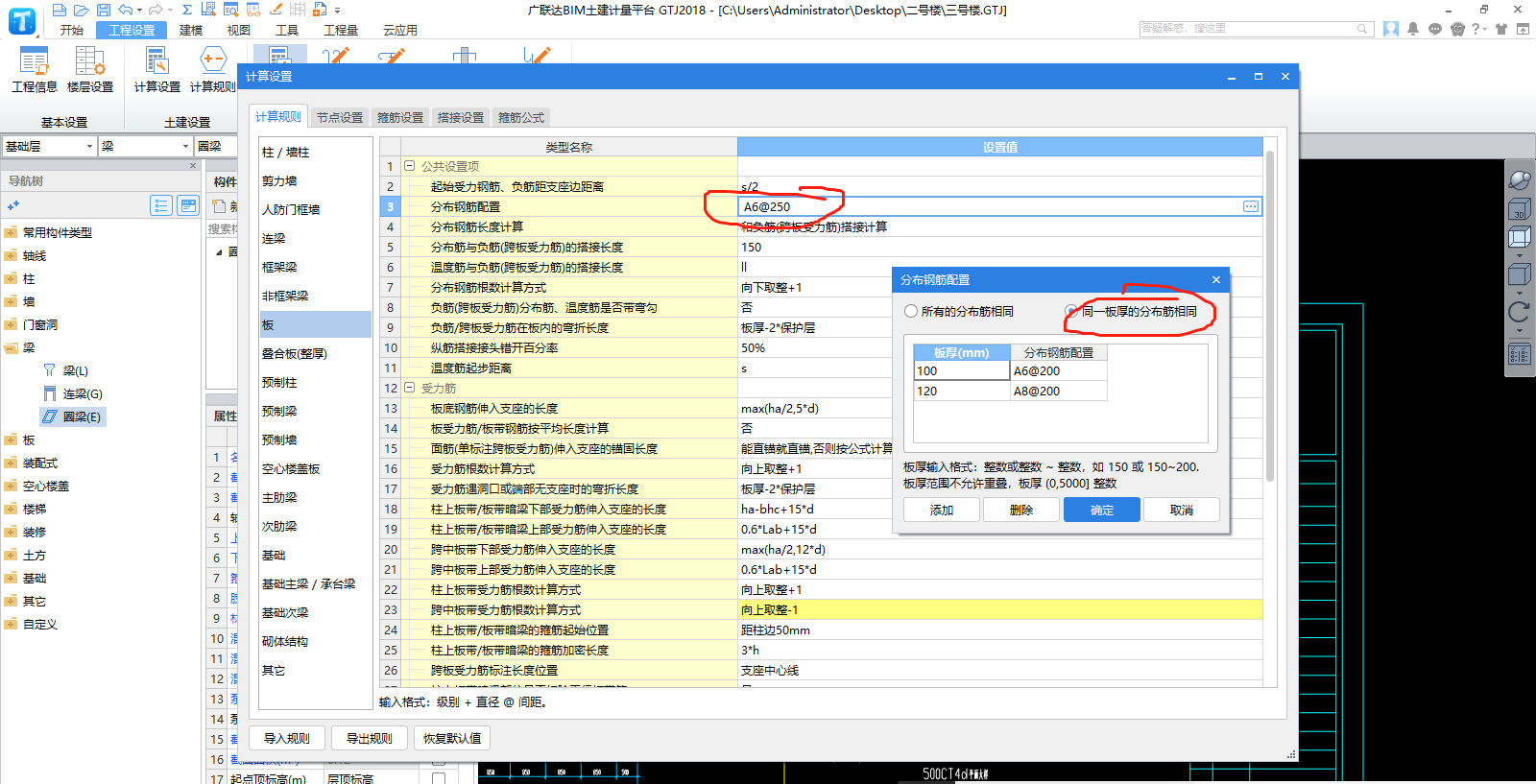Switch to 搭接设置 tab
This screenshot has height=784, width=1536.
[x=461, y=117]
